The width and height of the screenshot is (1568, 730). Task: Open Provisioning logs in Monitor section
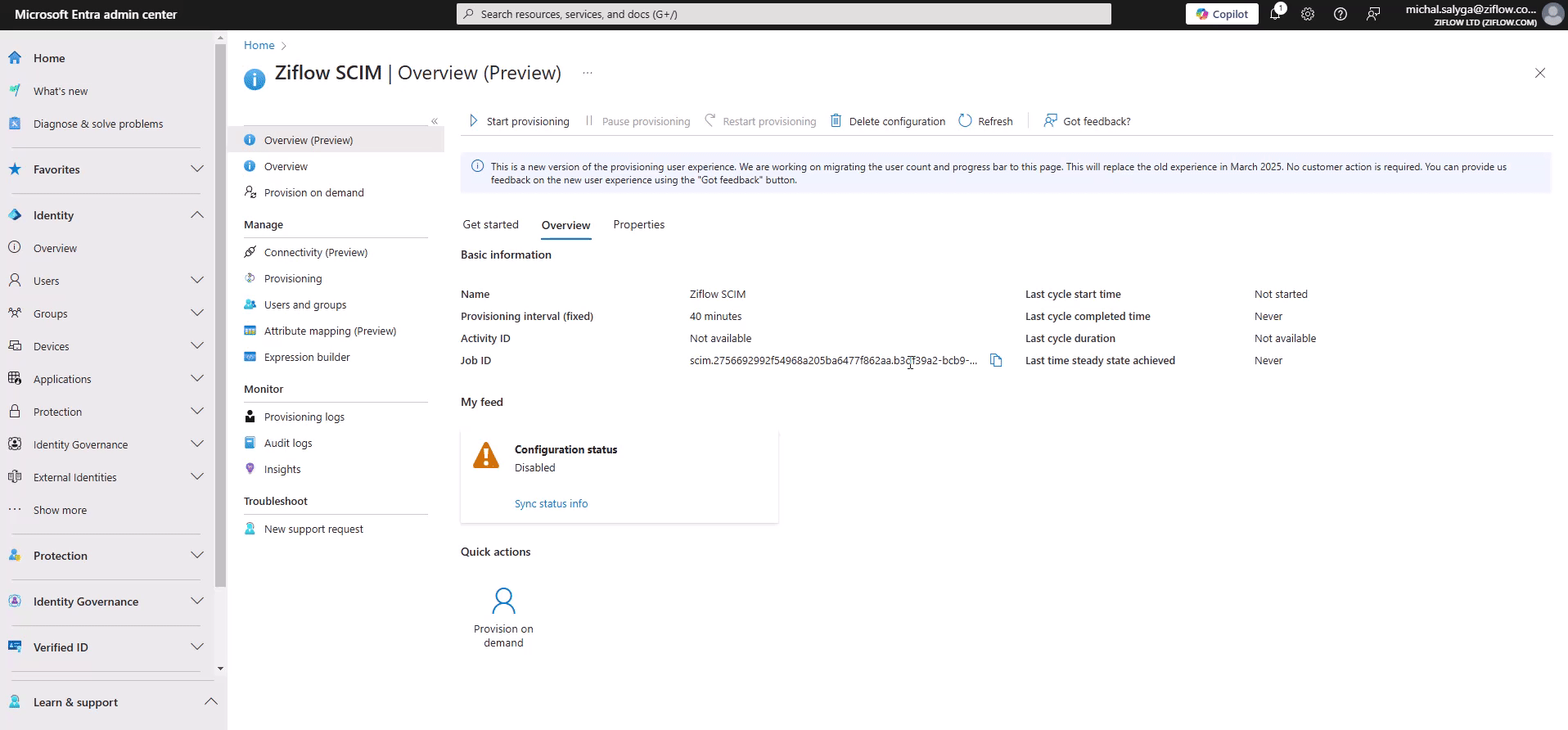point(304,417)
